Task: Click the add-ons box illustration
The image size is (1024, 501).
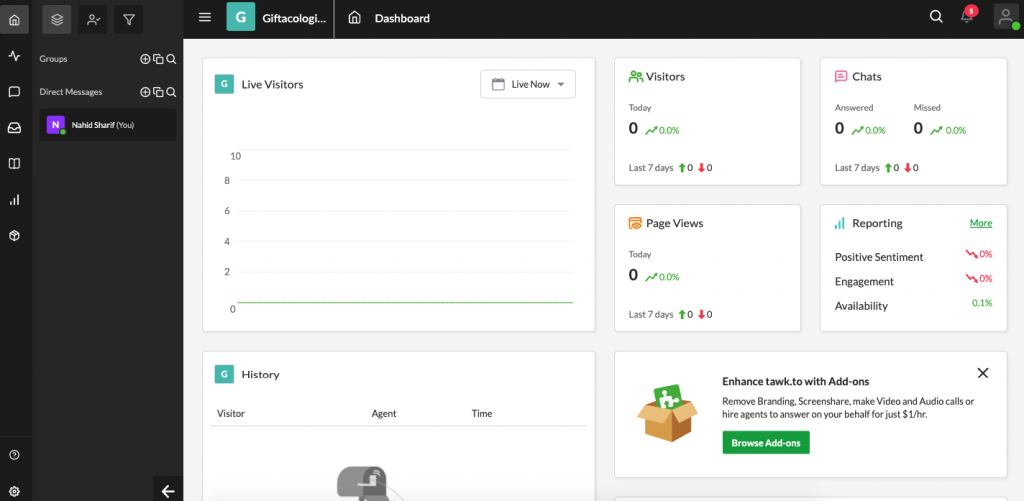Action: point(667,413)
